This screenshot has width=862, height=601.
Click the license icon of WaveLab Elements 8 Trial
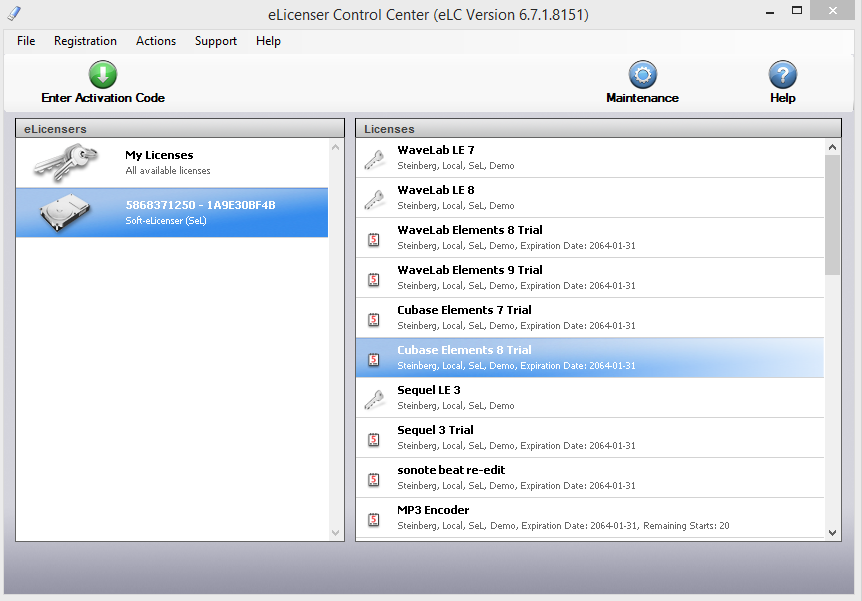click(x=374, y=240)
